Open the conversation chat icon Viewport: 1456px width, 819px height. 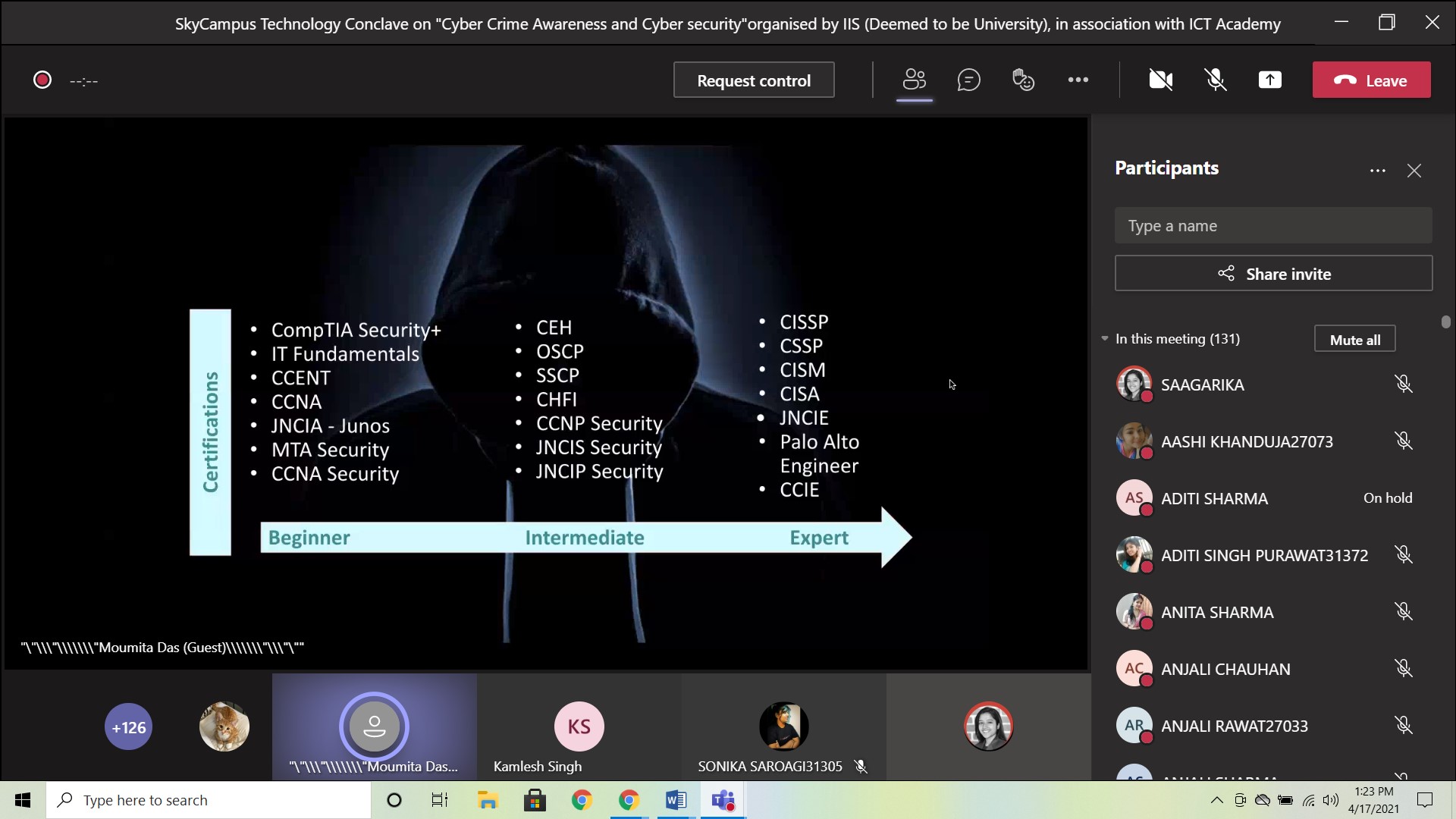pos(968,80)
